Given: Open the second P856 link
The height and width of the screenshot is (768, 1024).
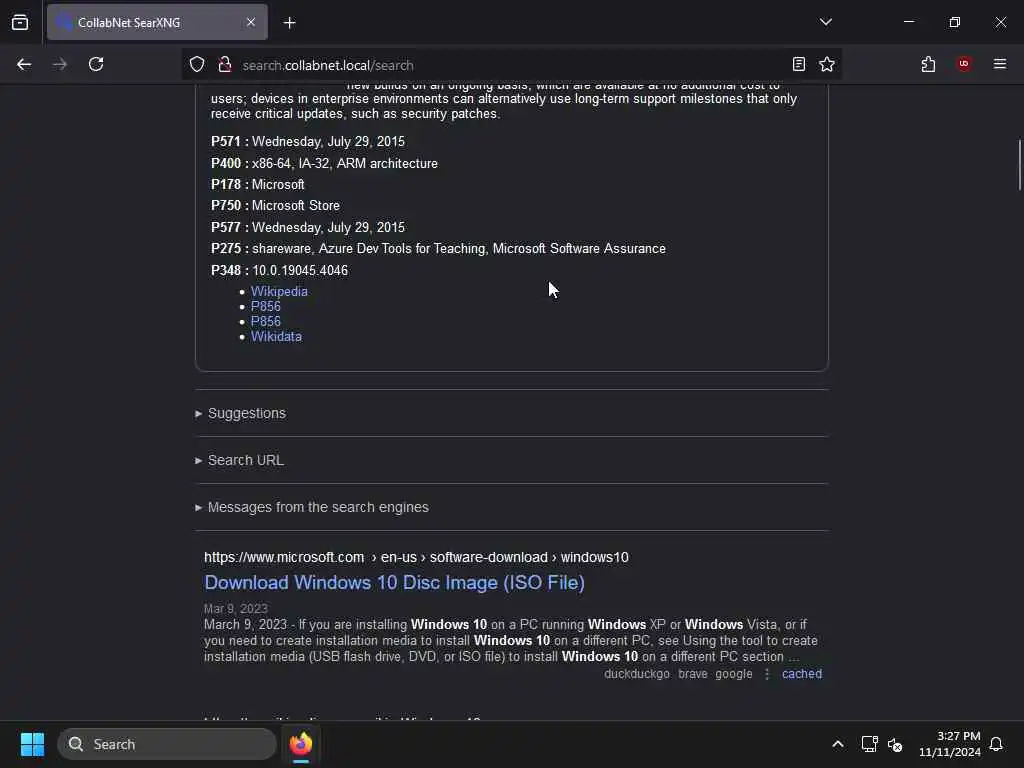Looking at the screenshot, I should click(266, 321).
